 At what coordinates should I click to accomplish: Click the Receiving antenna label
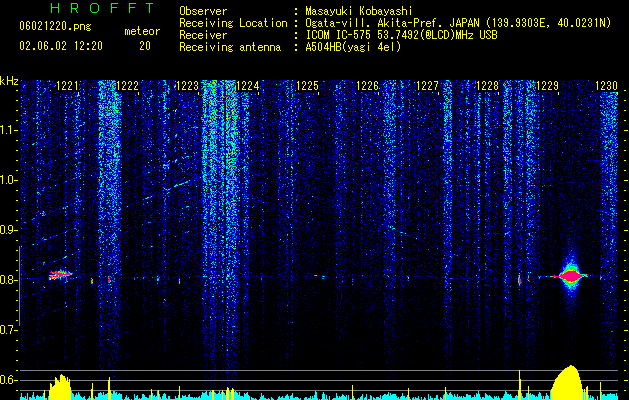pyautogui.click(x=230, y=47)
